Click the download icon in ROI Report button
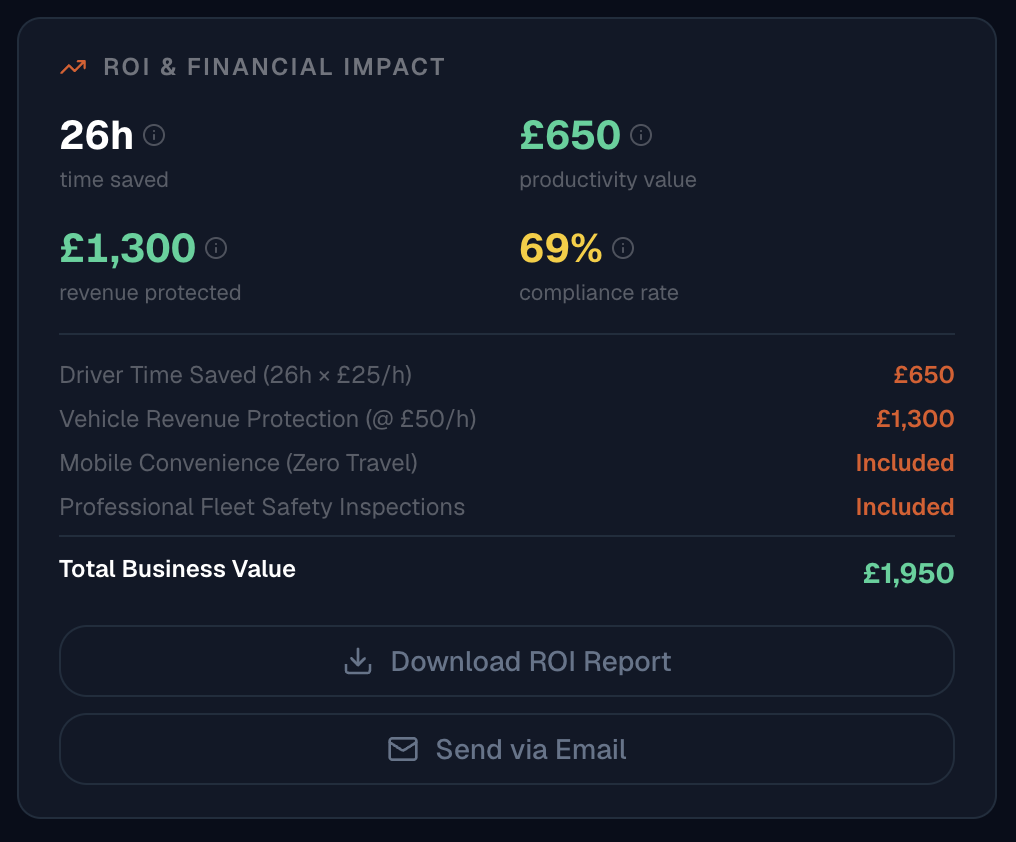The width and height of the screenshot is (1016, 842). pyautogui.click(x=358, y=661)
